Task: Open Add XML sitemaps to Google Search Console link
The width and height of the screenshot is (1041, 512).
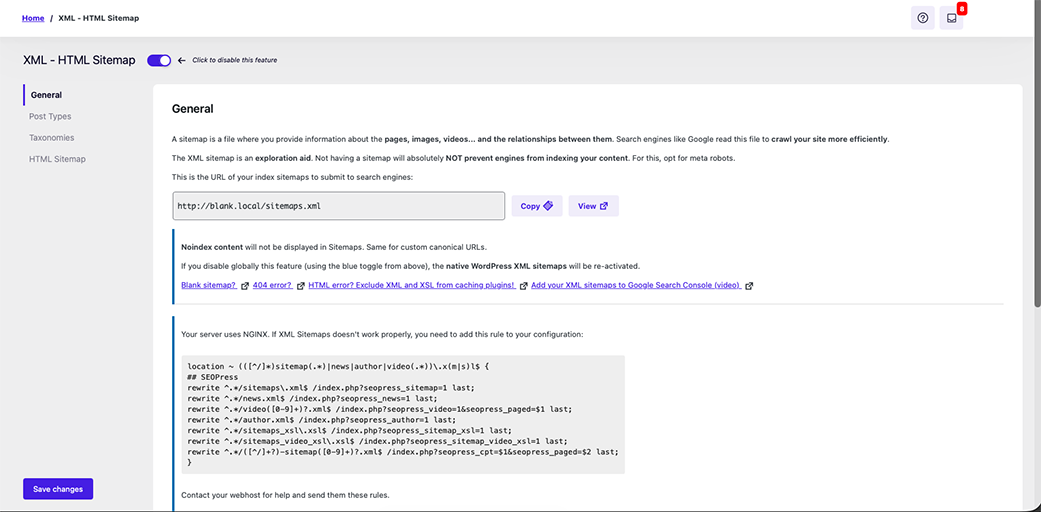Action: pos(636,286)
